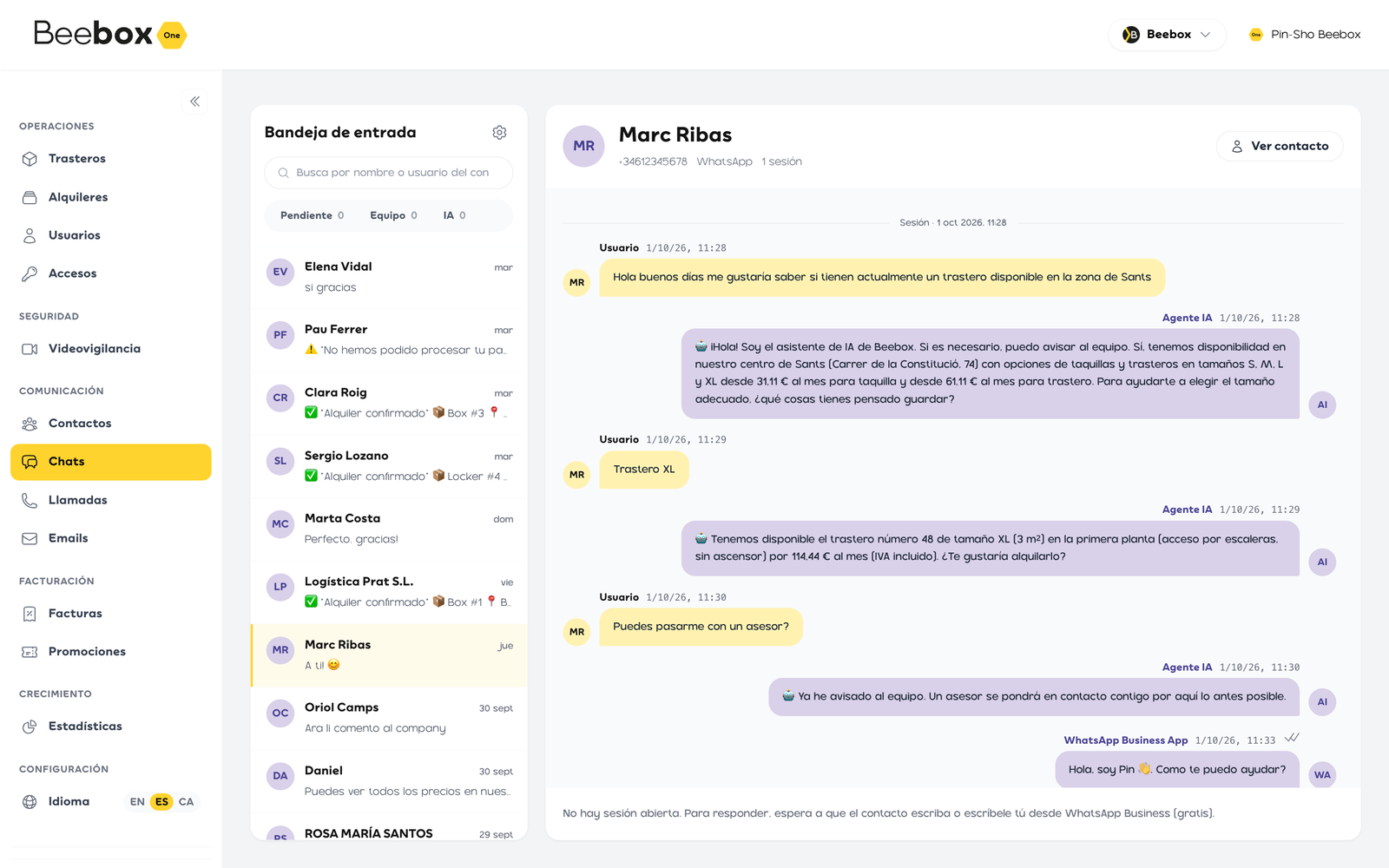The width and height of the screenshot is (1389, 868).
Task: Collapse the sidebar with the double chevron
Action: pos(195,102)
